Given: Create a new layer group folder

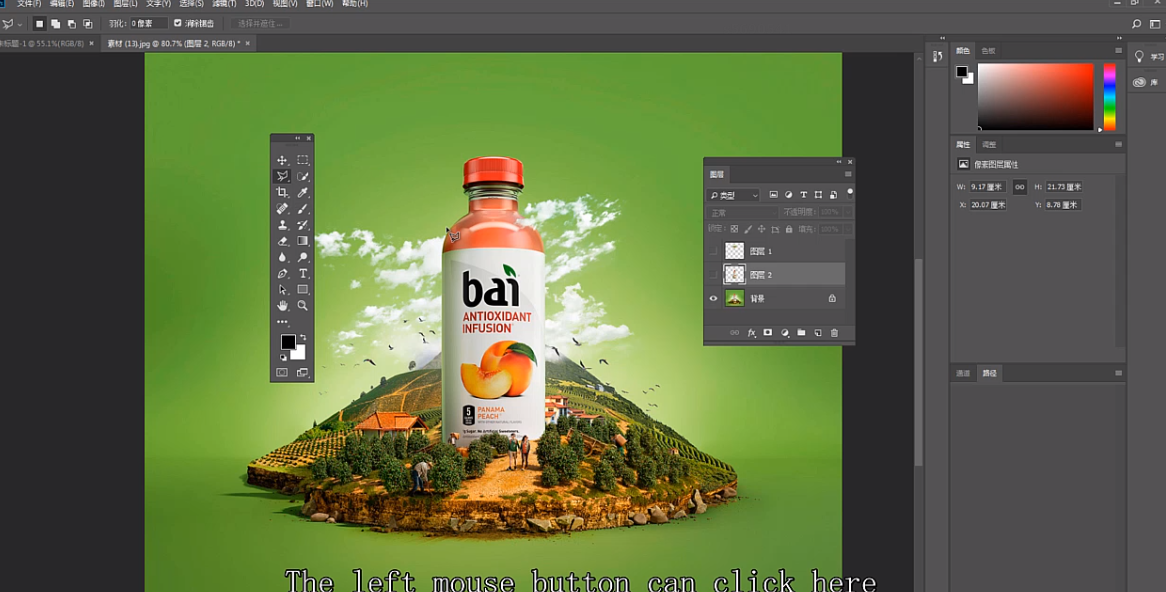Looking at the screenshot, I should [x=801, y=333].
